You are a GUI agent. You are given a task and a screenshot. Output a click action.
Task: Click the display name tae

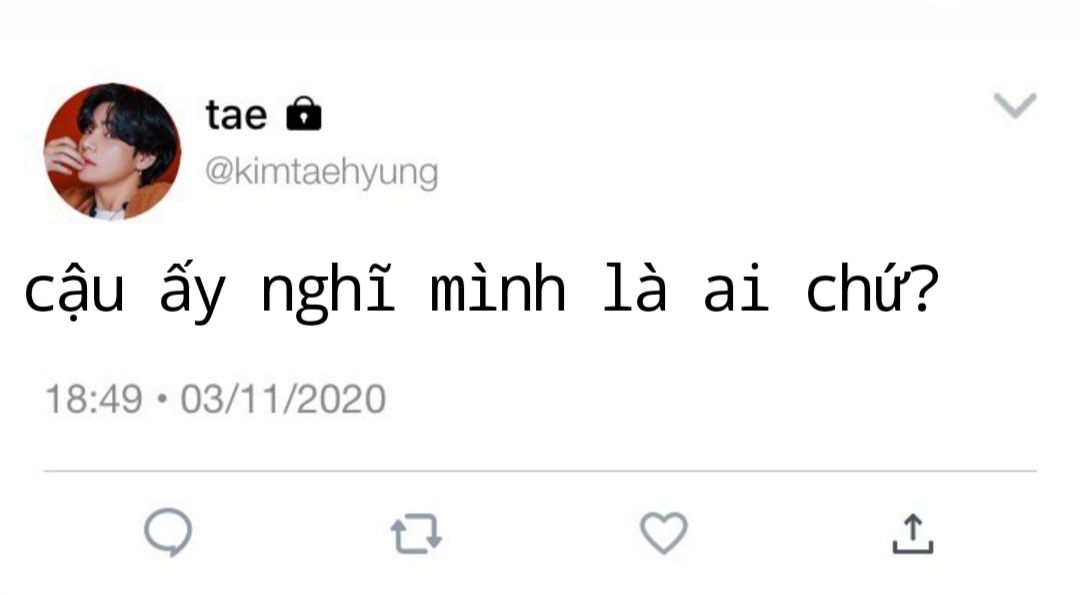click(236, 116)
